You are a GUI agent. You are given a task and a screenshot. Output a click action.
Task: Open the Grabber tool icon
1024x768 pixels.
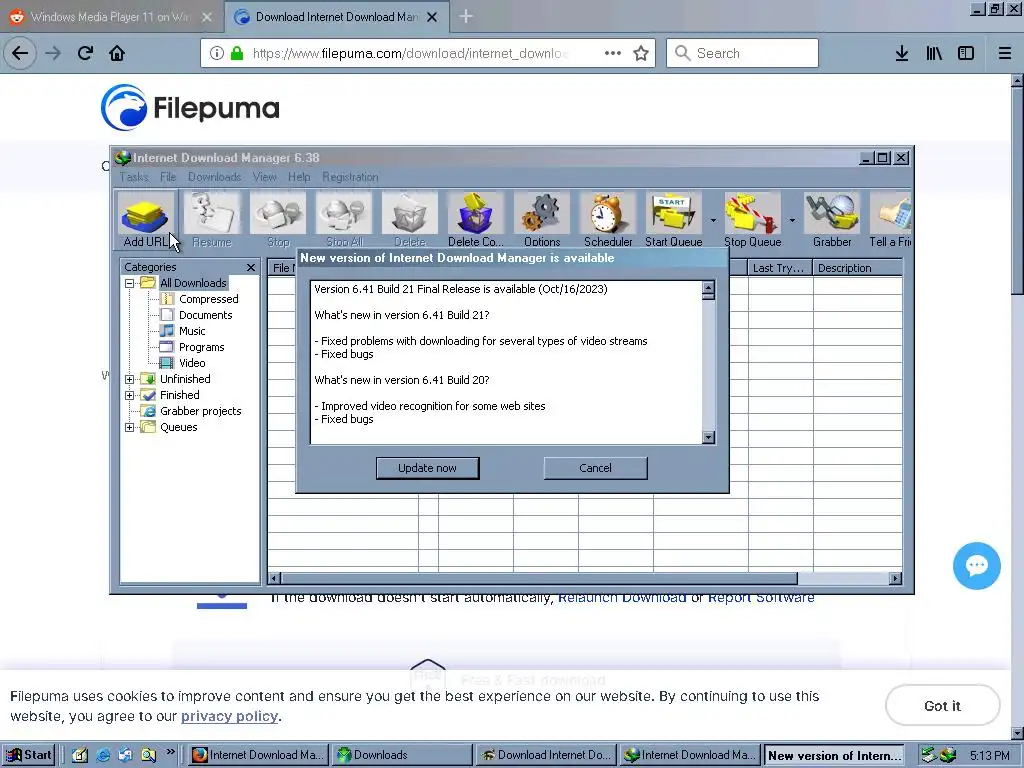point(832,220)
